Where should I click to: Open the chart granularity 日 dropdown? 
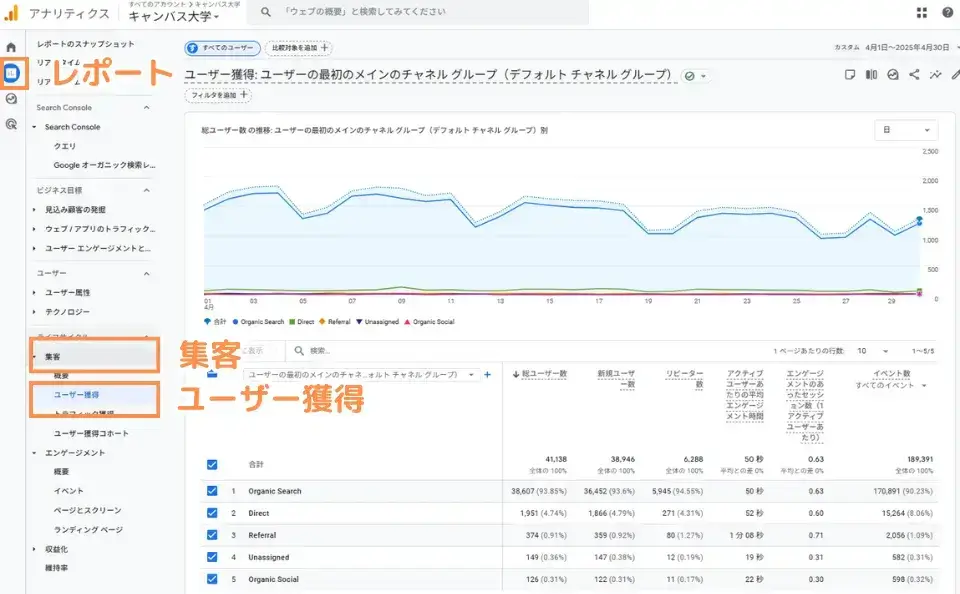pyautogui.click(x=906, y=130)
